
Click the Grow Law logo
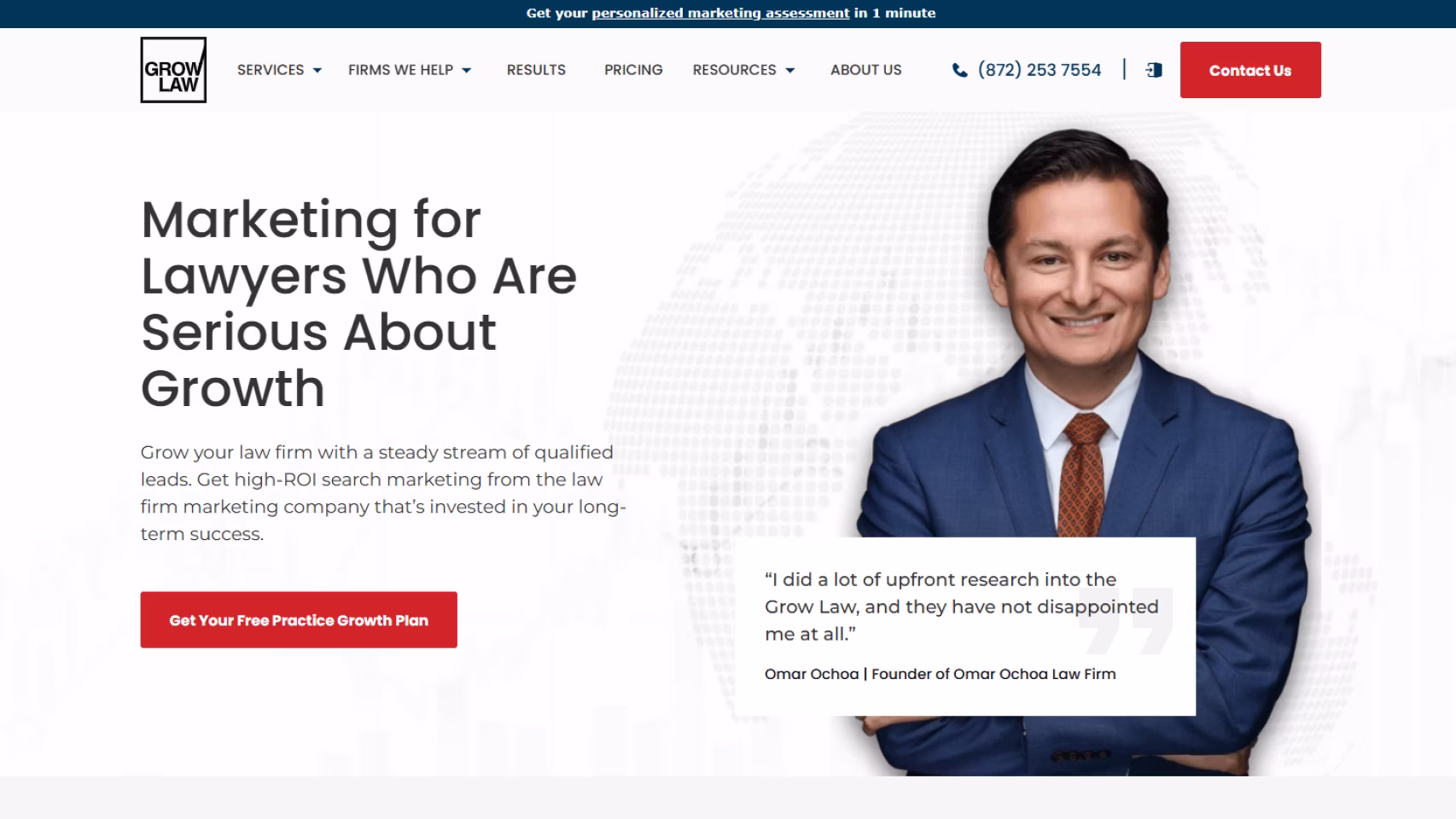pyautogui.click(x=173, y=70)
